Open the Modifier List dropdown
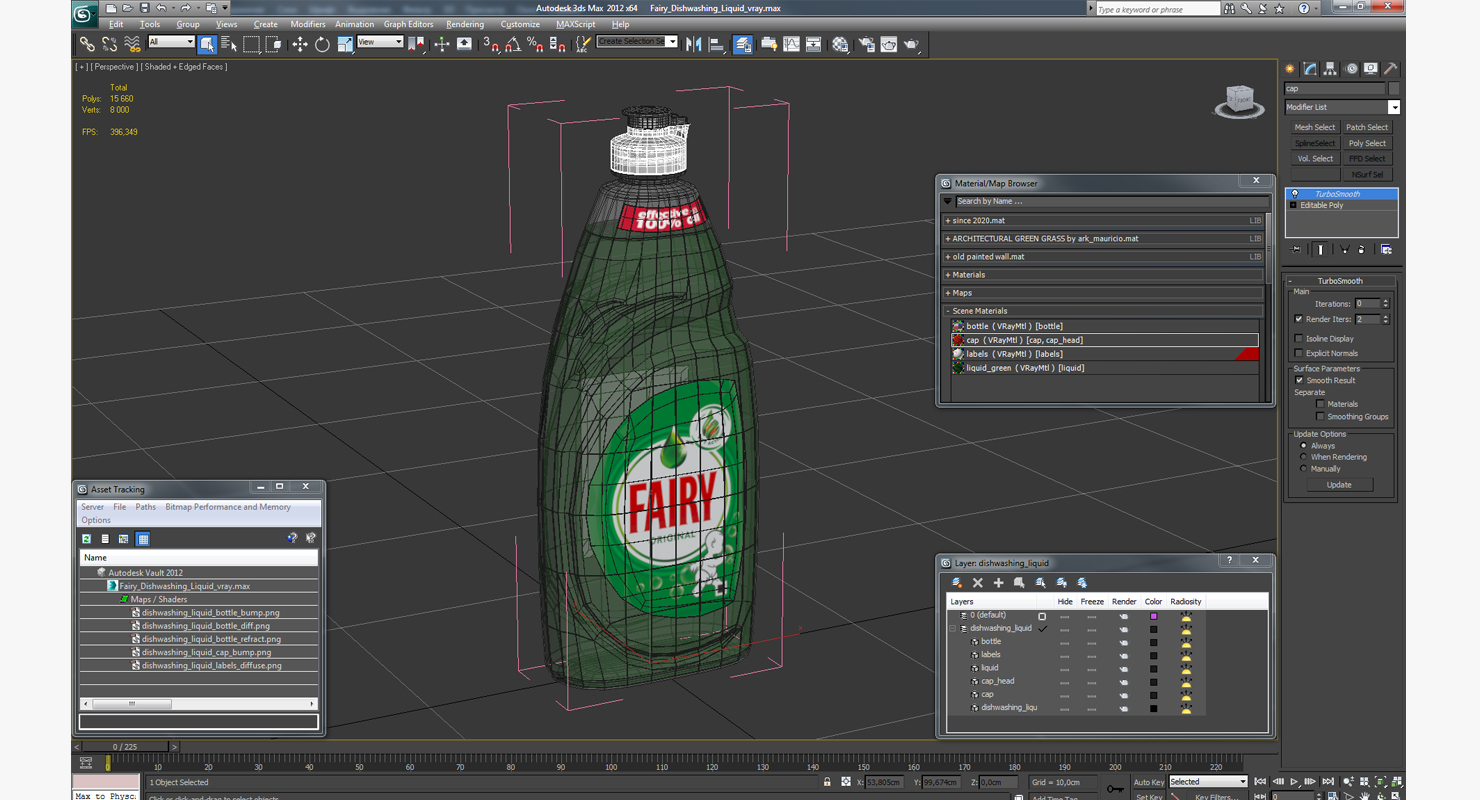 click(1342, 107)
